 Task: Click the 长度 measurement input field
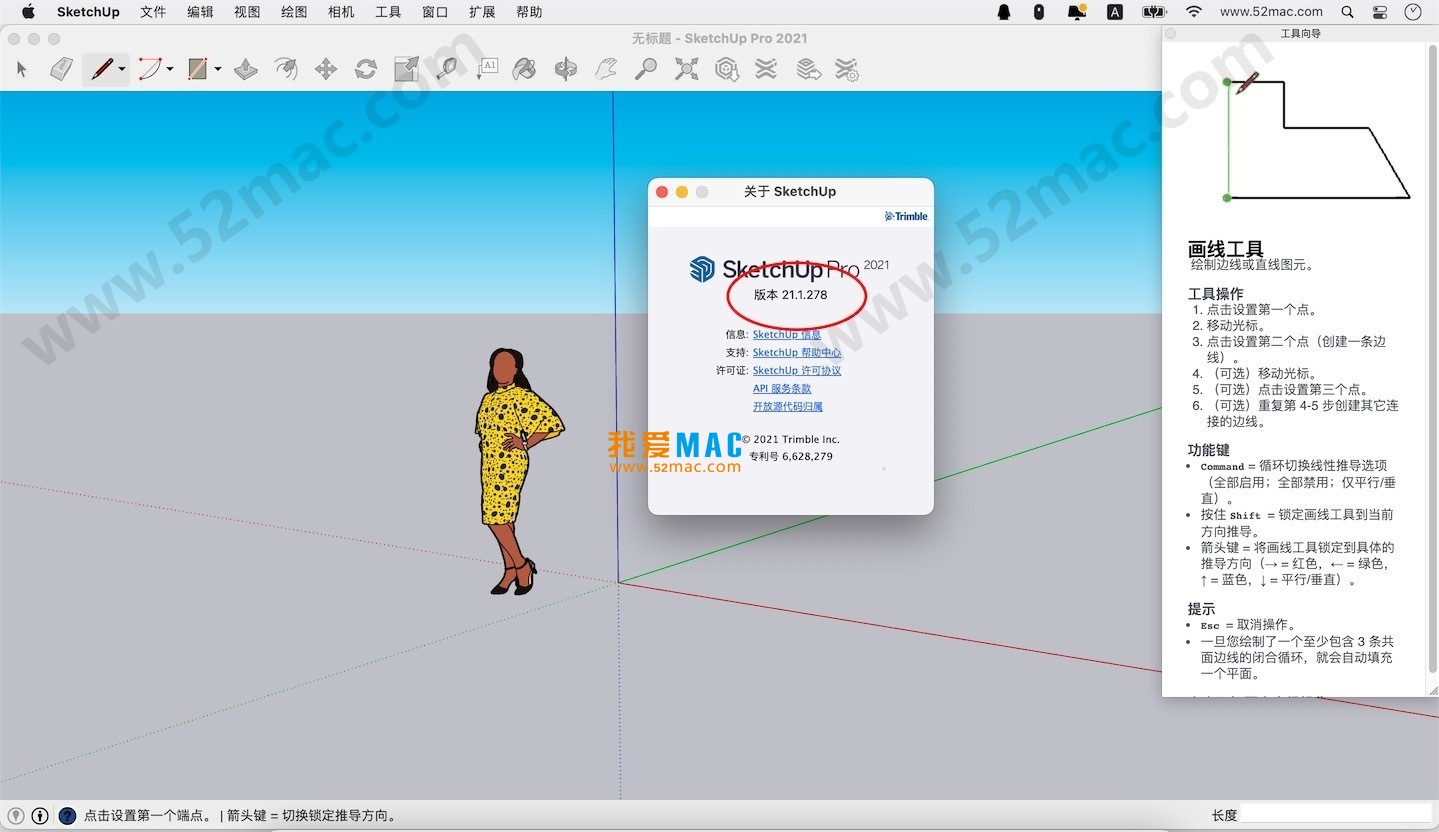(x=1336, y=815)
